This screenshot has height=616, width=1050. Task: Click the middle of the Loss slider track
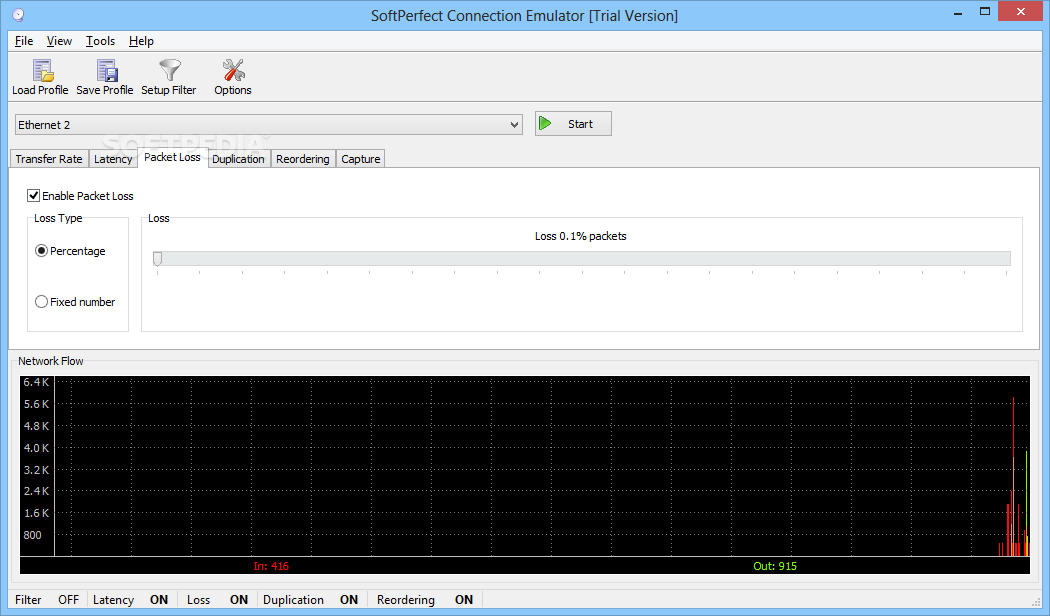(x=581, y=258)
